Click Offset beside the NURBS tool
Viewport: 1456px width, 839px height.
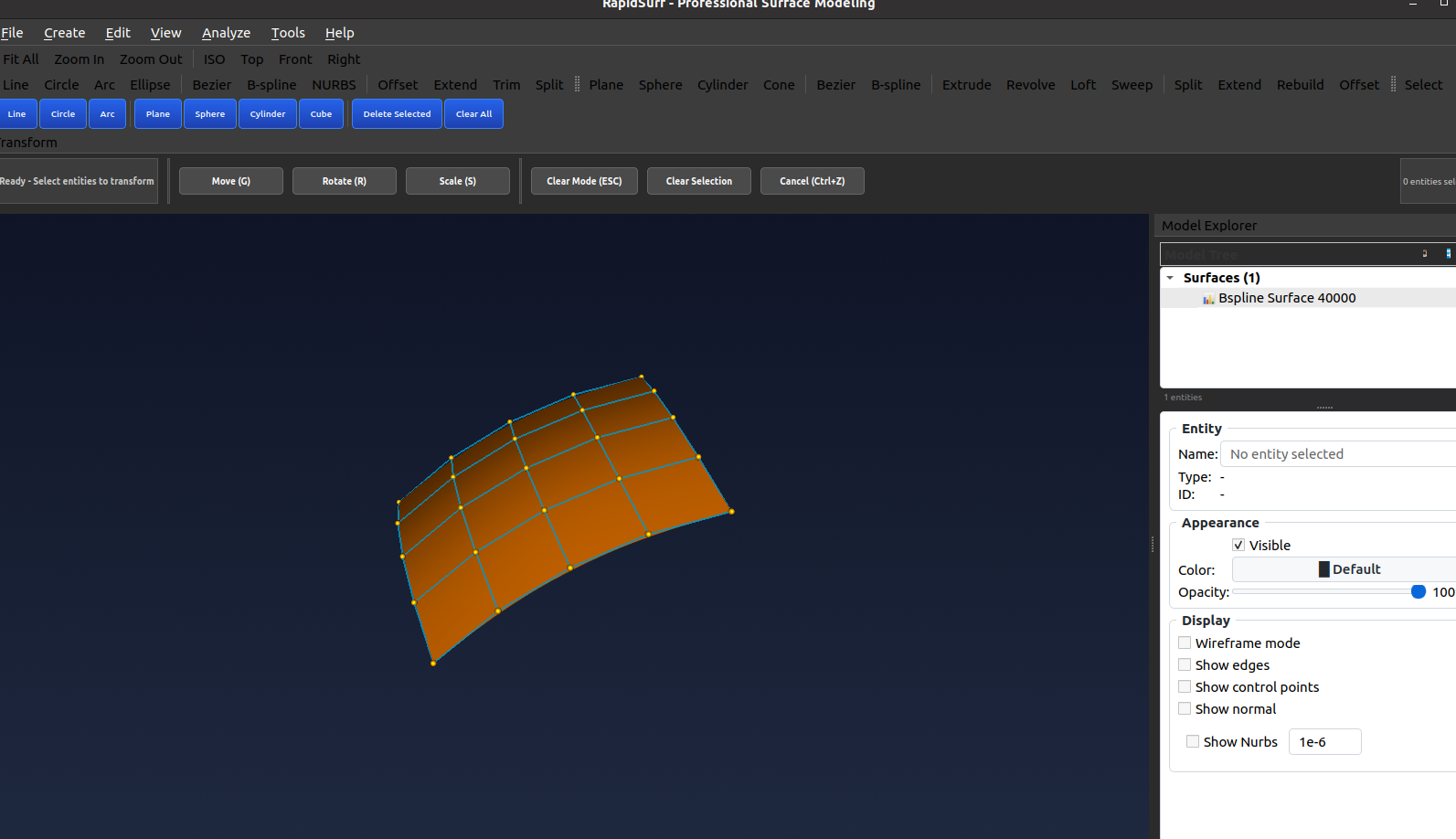[398, 85]
